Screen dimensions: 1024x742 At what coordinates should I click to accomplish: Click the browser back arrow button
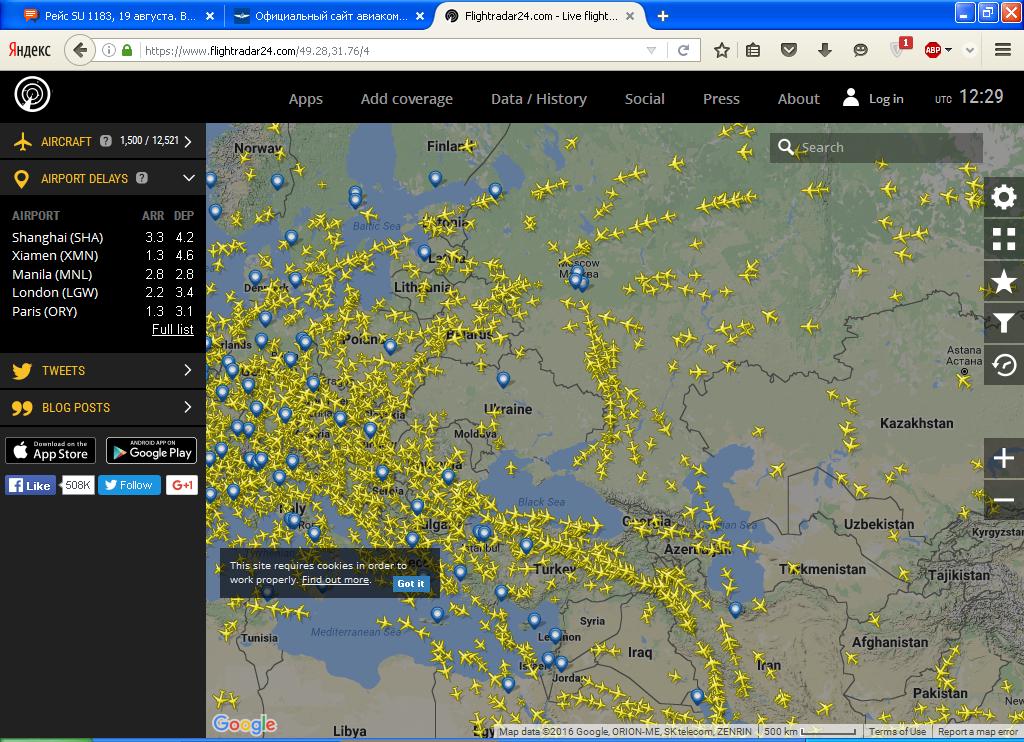[x=80, y=50]
